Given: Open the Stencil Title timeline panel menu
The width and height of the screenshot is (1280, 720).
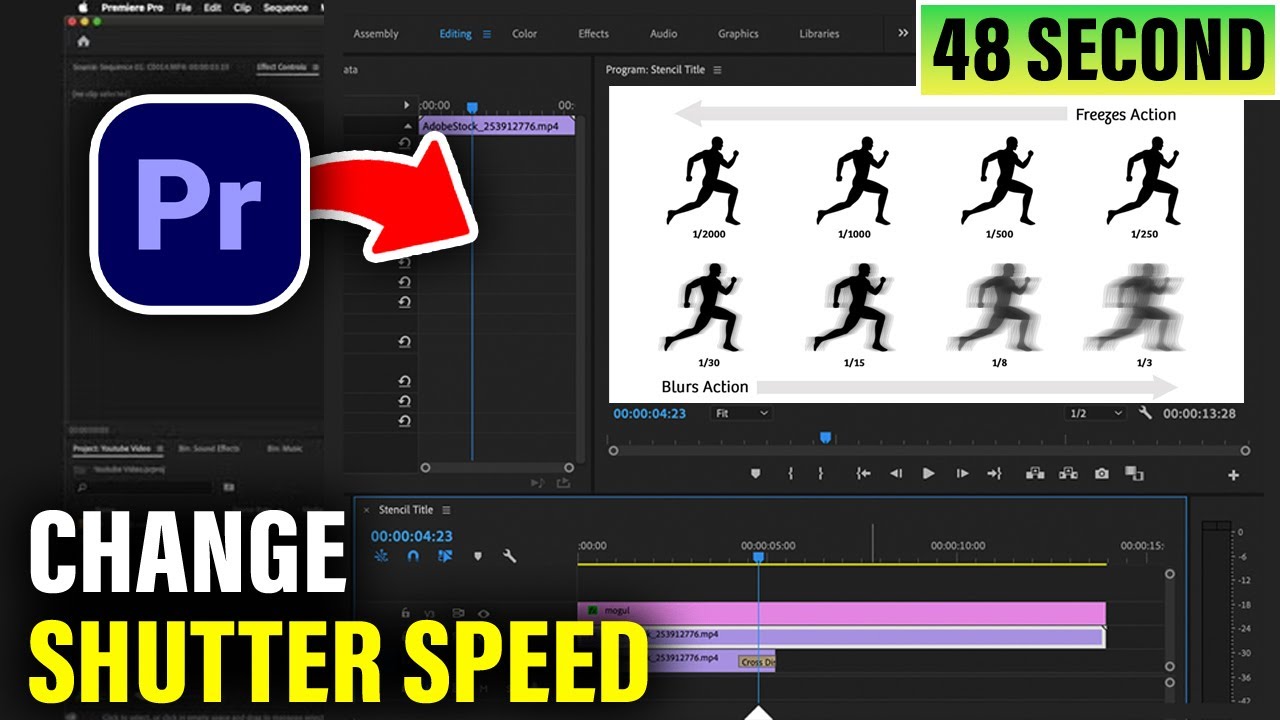Looking at the screenshot, I should (446, 510).
